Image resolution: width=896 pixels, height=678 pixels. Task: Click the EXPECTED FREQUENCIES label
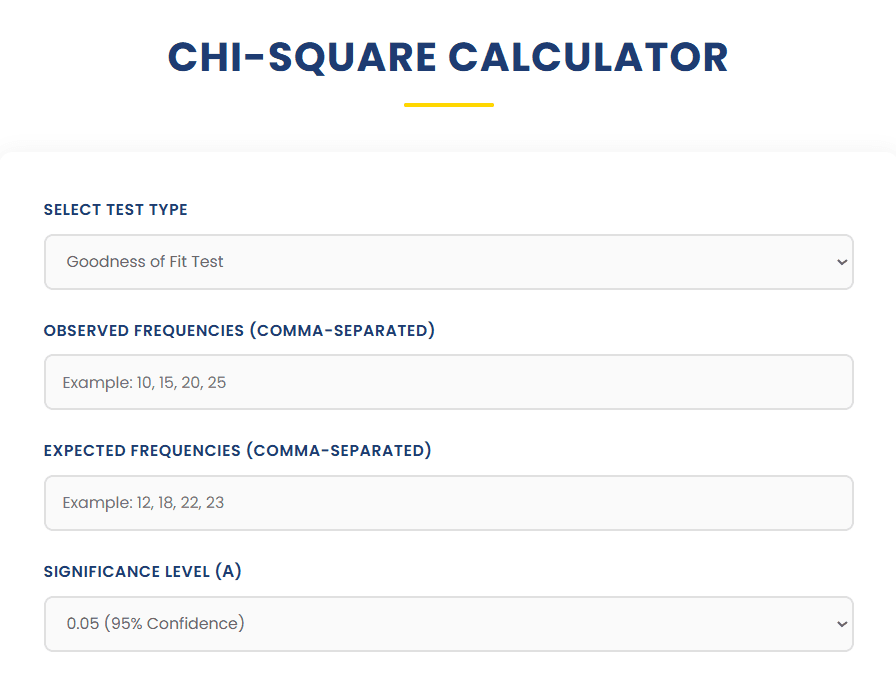click(x=237, y=450)
